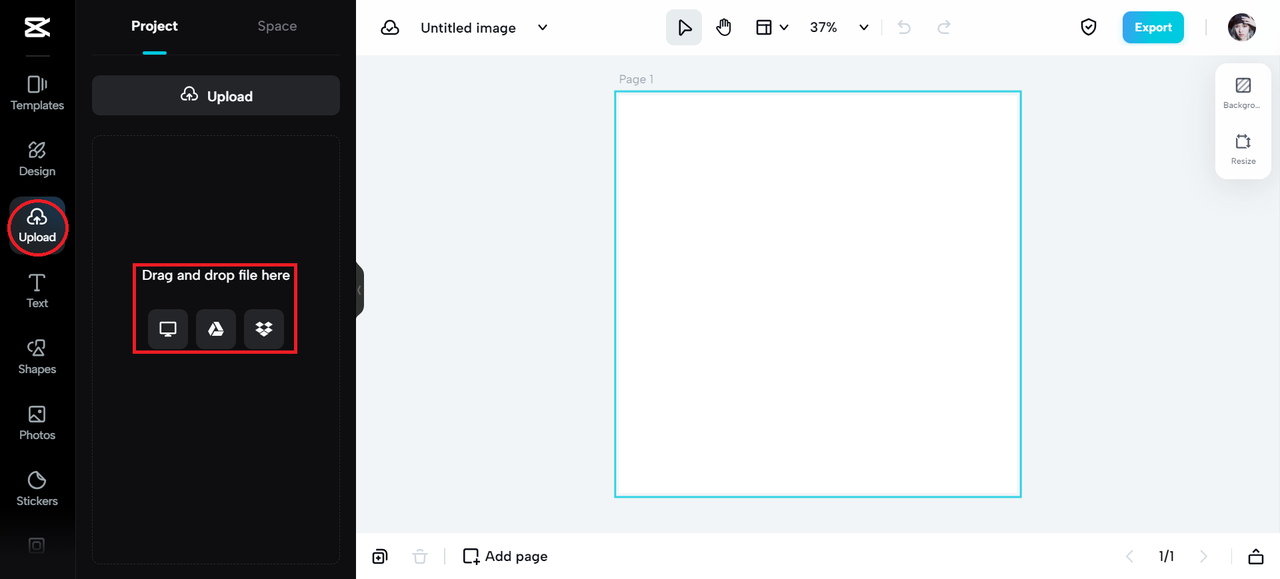Upload from Google Drive icon

click(216, 329)
